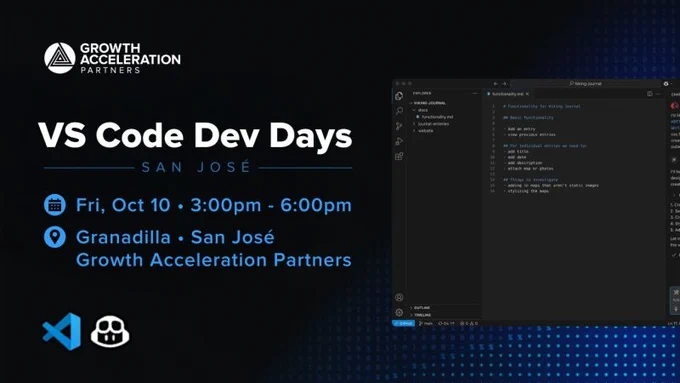Click the location pin icon
The image size is (680, 383).
[x=55, y=237]
